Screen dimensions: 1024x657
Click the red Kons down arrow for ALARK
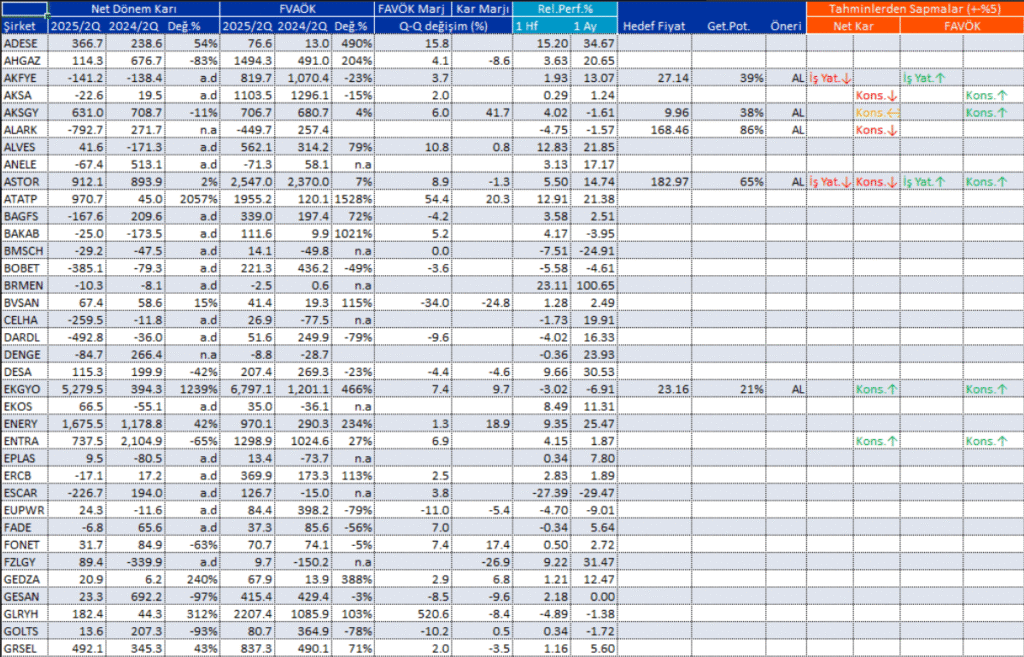[877, 129]
